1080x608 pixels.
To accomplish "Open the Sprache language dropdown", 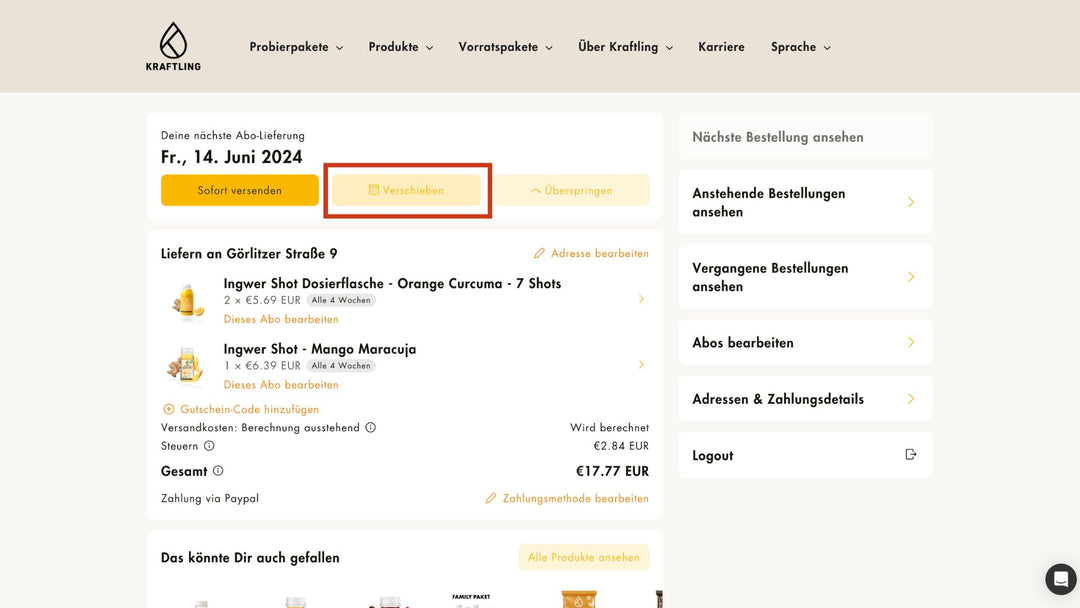I will point(800,47).
